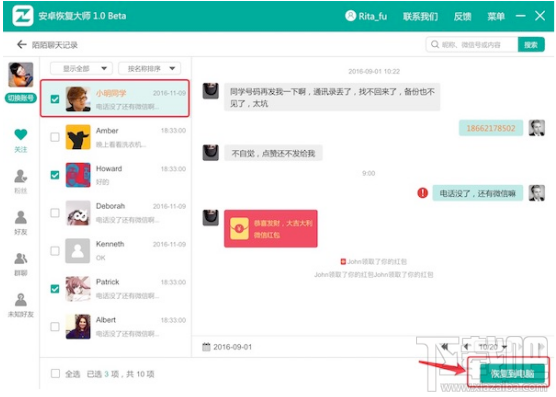Open the 好友 friends category
The width and height of the screenshot is (556, 397).
coord(21,223)
